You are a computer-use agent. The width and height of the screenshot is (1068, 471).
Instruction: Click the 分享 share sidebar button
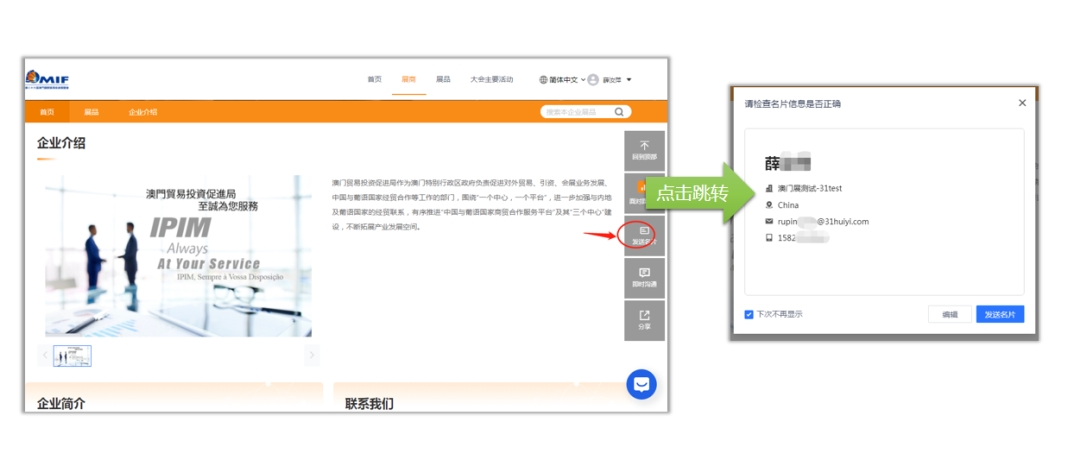(x=644, y=320)
